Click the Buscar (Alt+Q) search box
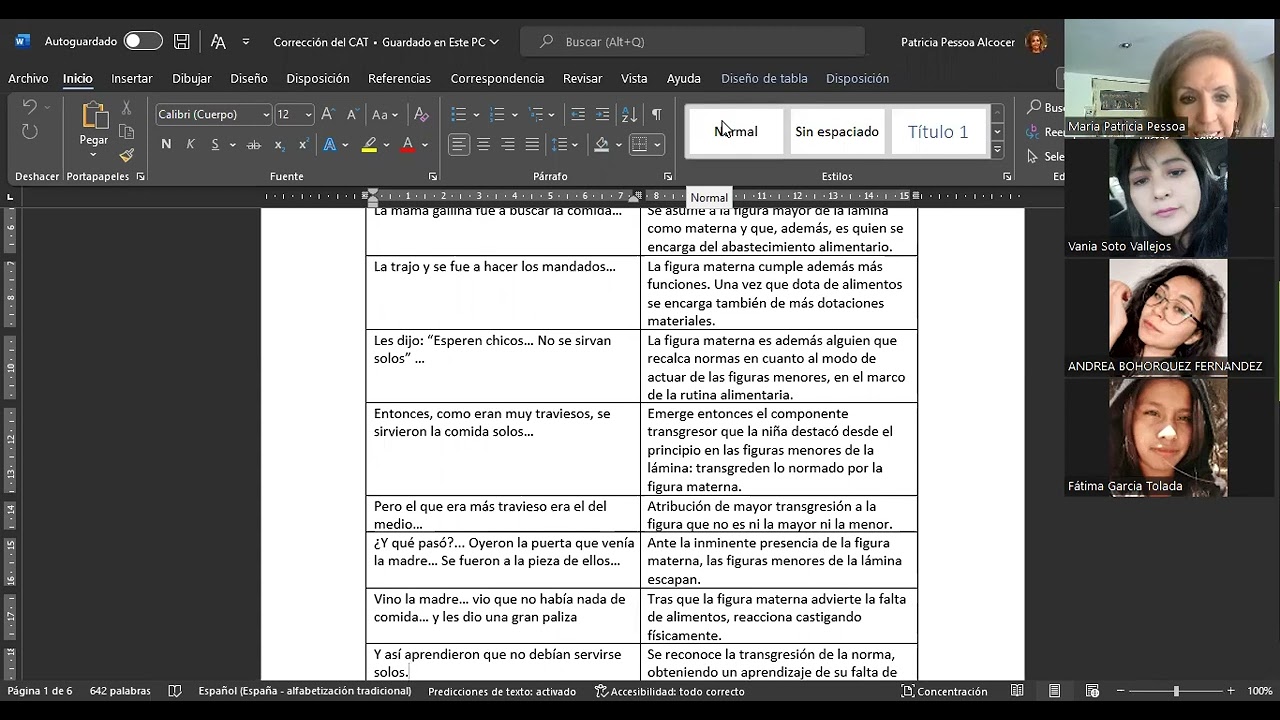This screenshot has height=720, width=1280. click(693, 42)
